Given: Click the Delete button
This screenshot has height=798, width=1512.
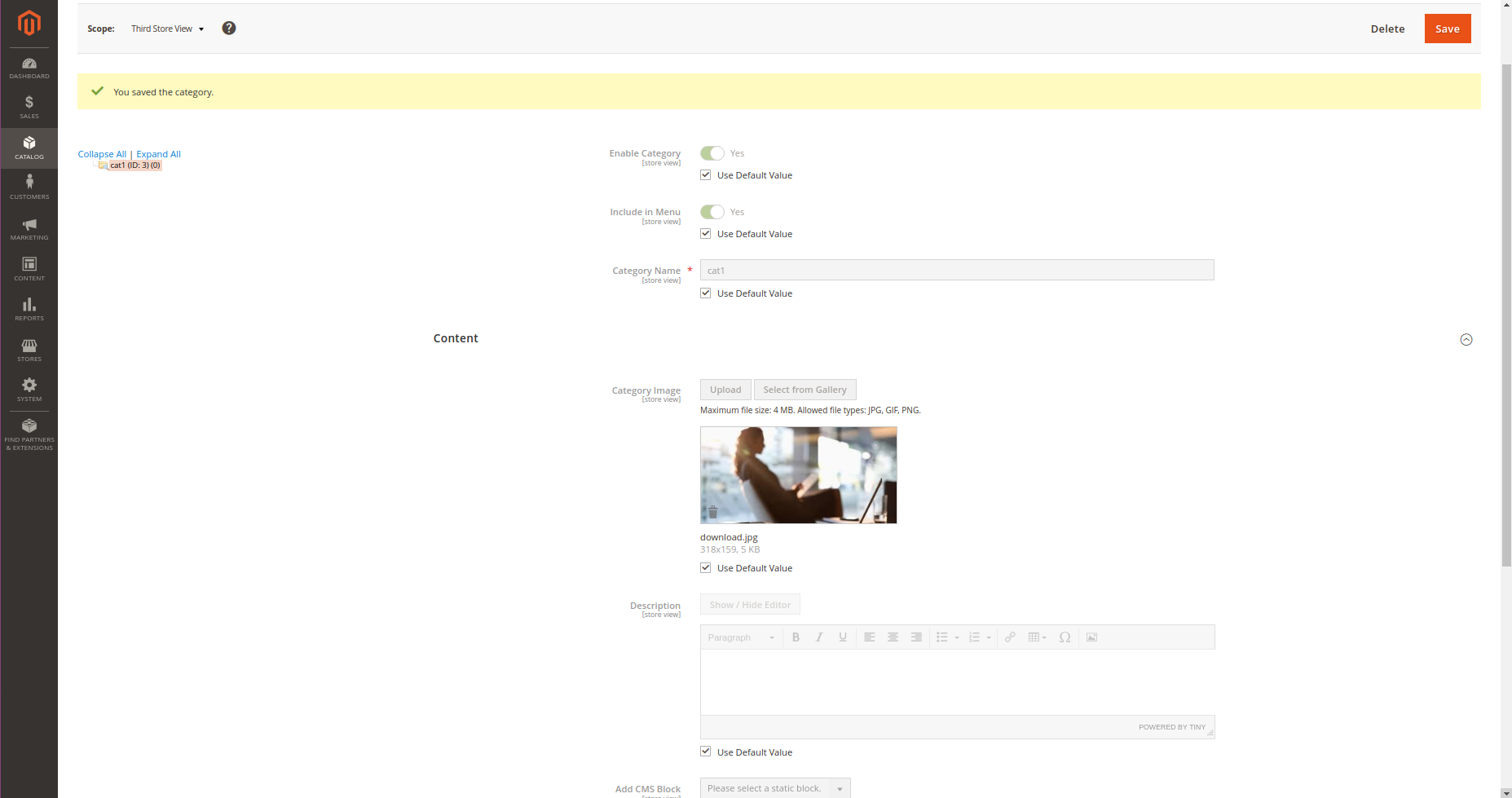Looking at the screenshot, I should [1387, 29].
